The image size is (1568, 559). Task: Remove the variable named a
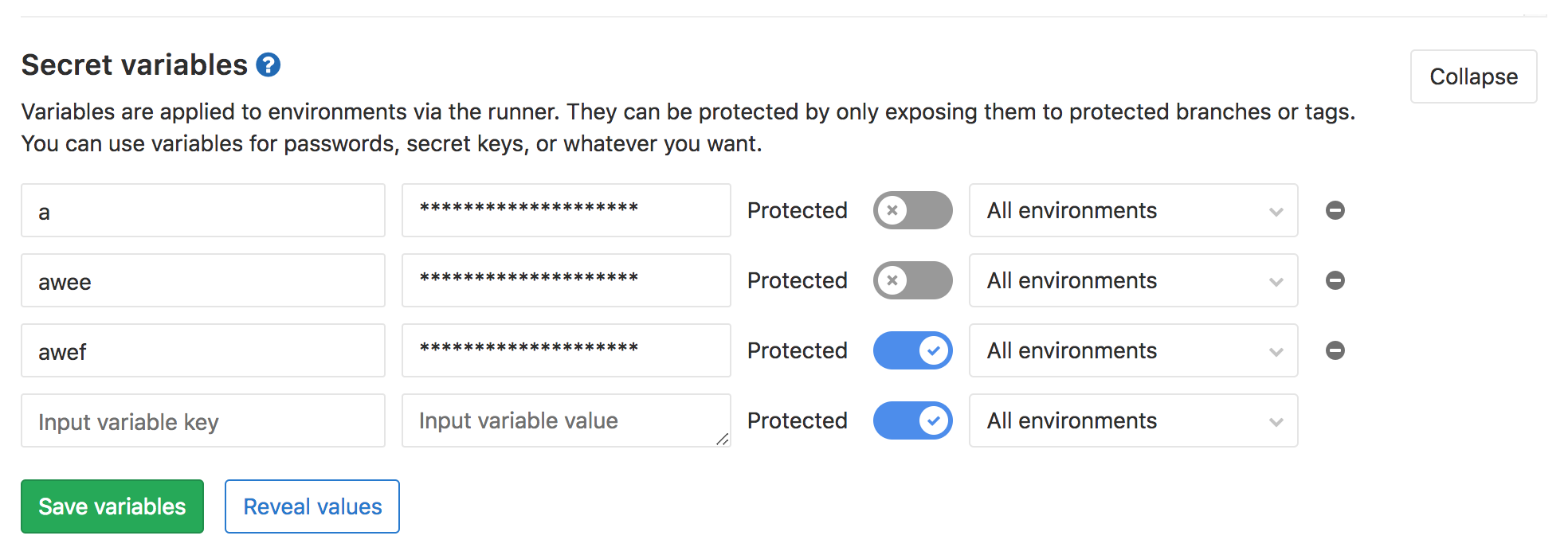pyautogui.click(x=1335, y=210)
